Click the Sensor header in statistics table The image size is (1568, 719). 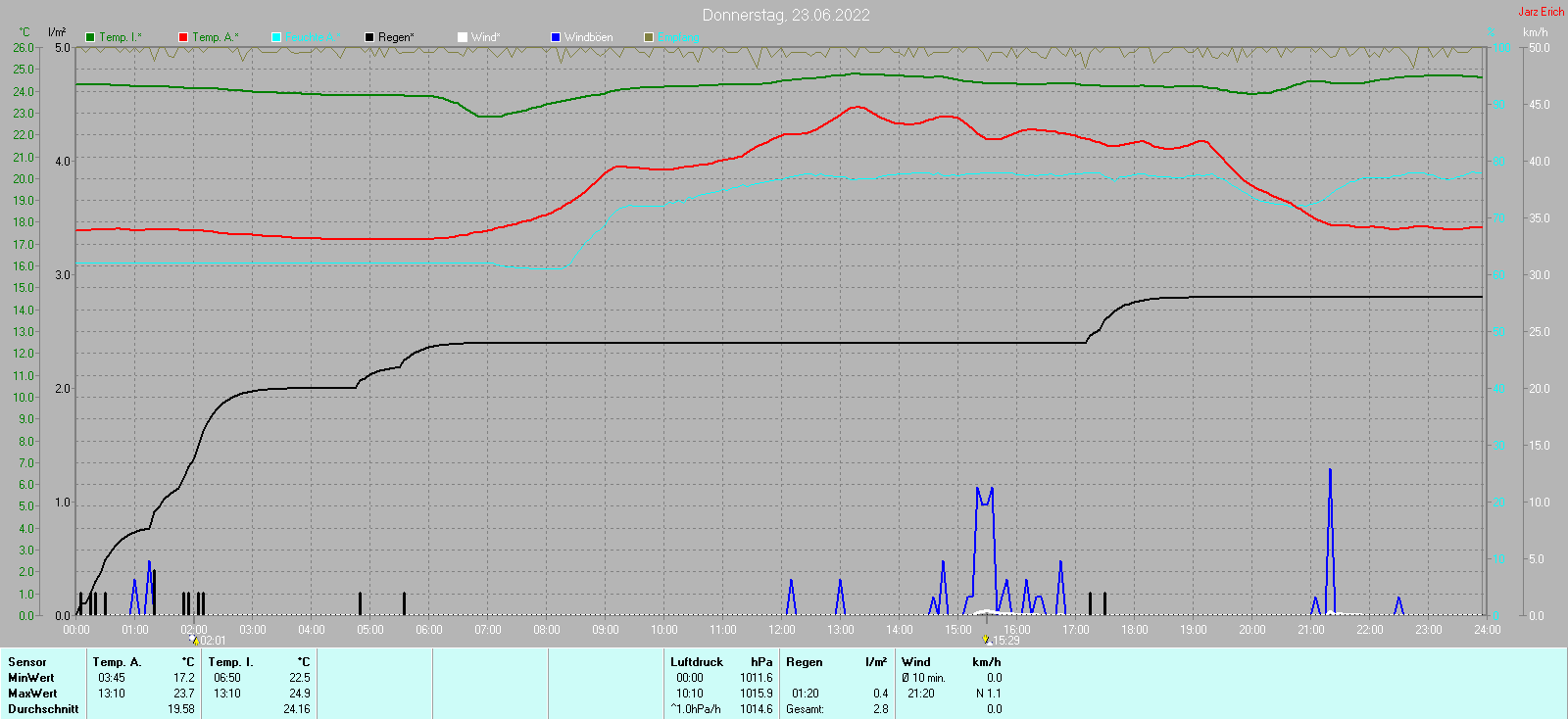[x=27, y=662]
